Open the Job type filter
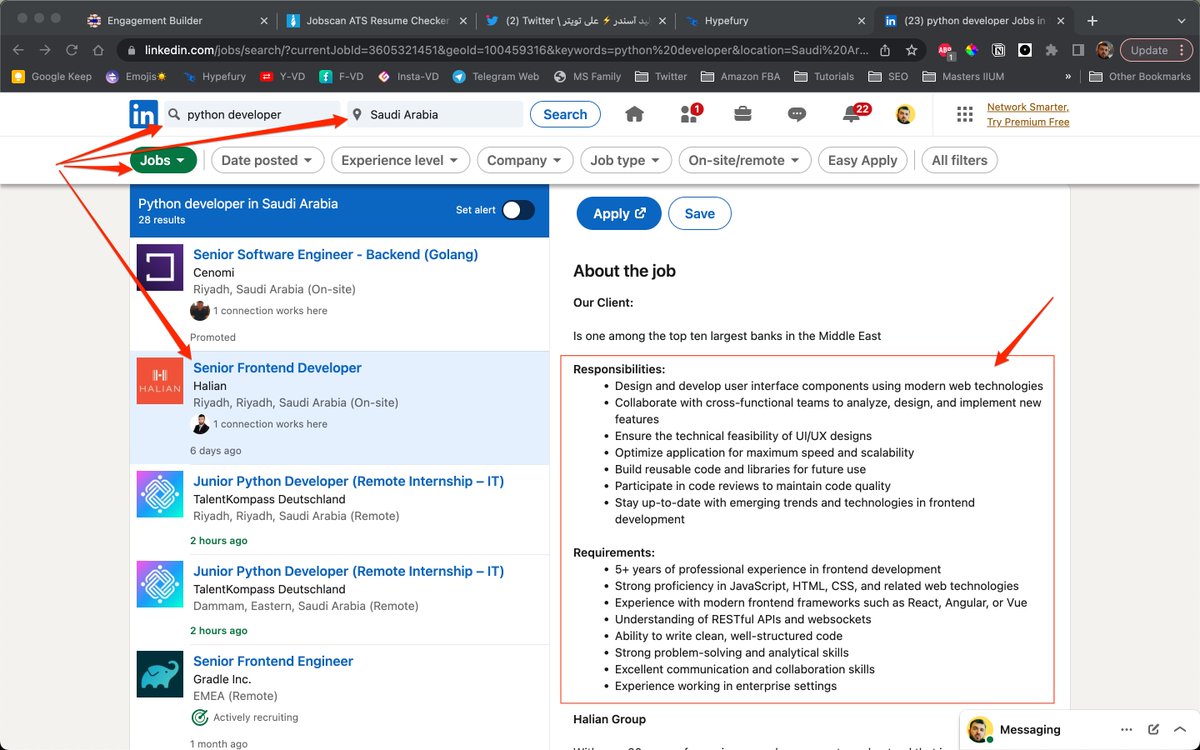Screen dimensions: 1200x750 626,160
